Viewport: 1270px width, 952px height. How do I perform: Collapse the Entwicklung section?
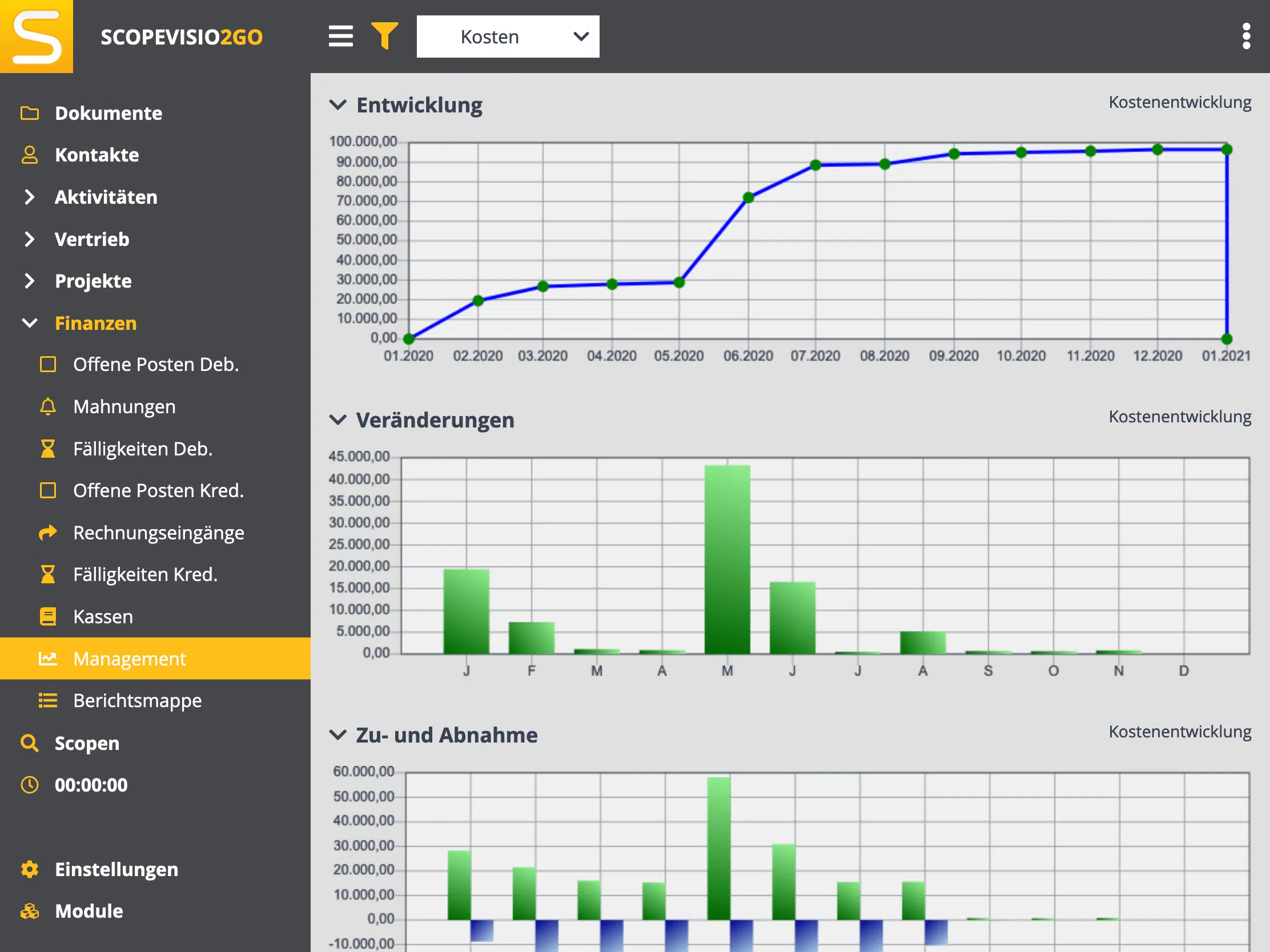[x=338, y=105]
